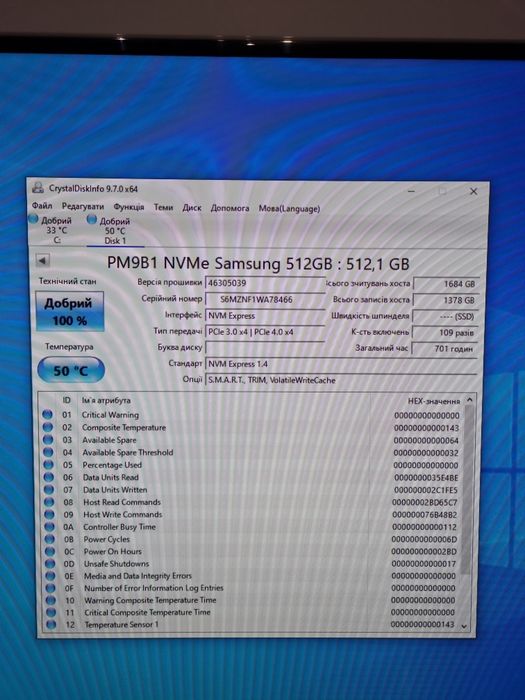Click the HEX-значення column header
The width and height of the screenshot is (525, 700).
(433, 401)
